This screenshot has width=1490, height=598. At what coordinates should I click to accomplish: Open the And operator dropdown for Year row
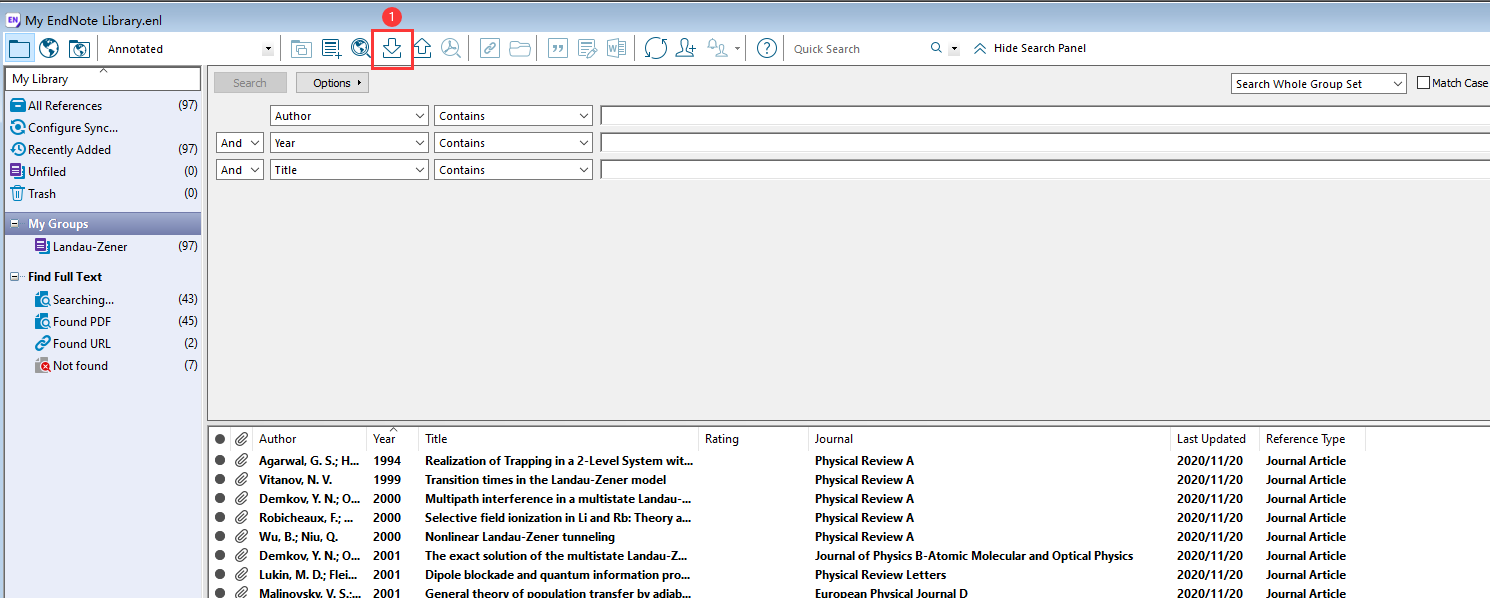pyautogui.click(x=240, y=143)
